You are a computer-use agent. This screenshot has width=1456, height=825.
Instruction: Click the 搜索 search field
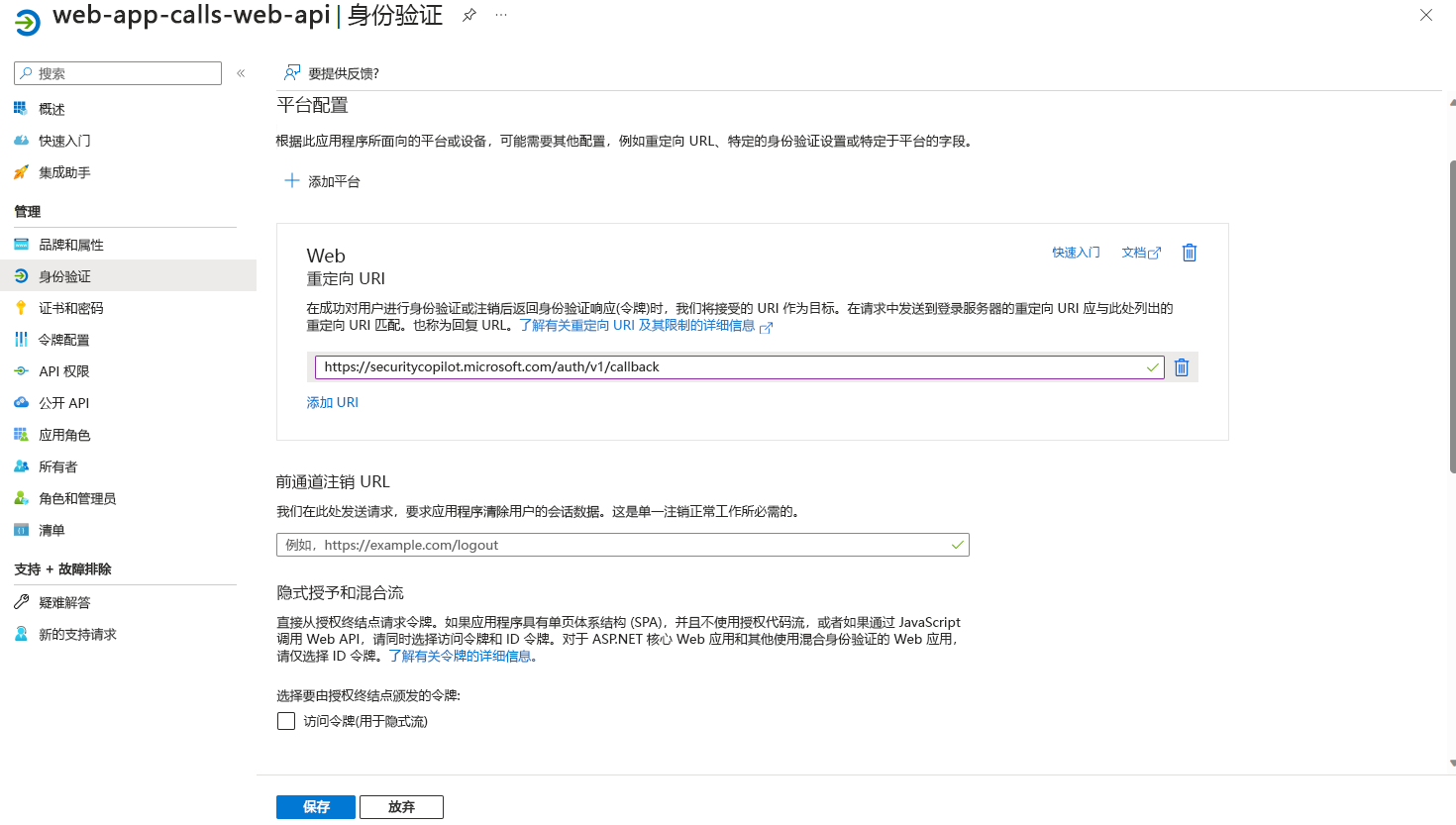click(117, 72)
